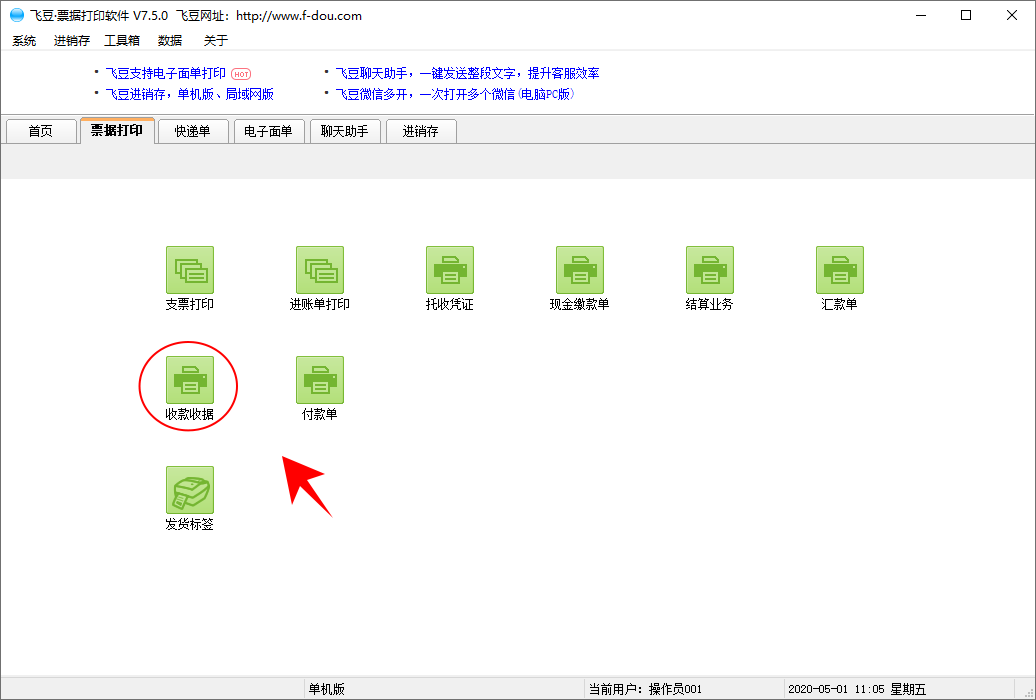Open the 系统 menu
The image size is (1036, 700).
click(24, 41)
